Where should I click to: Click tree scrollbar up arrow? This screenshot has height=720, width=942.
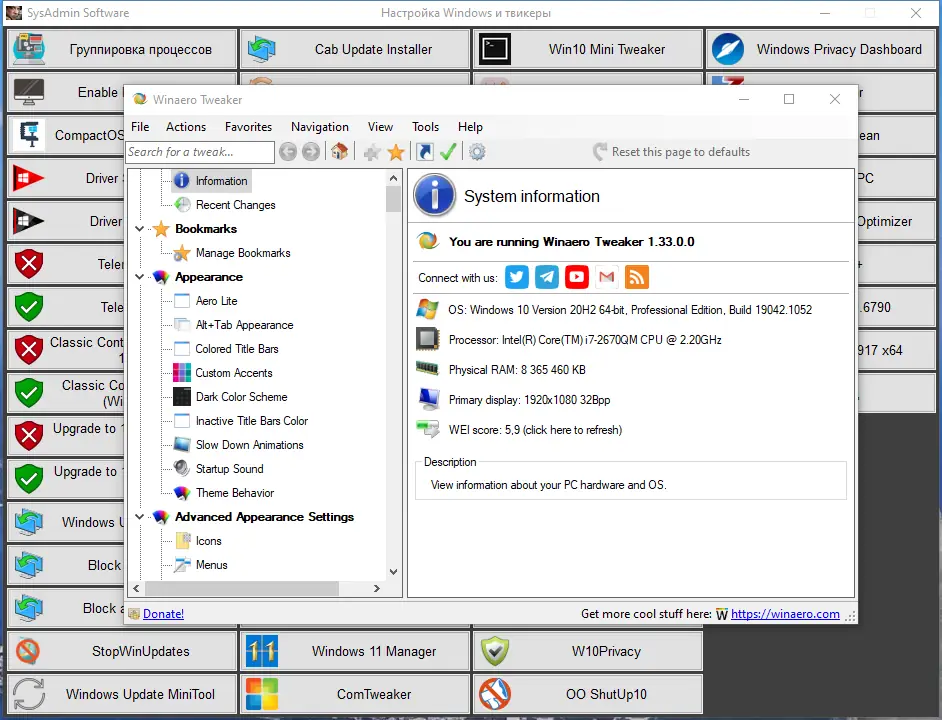tap(394, 178)
